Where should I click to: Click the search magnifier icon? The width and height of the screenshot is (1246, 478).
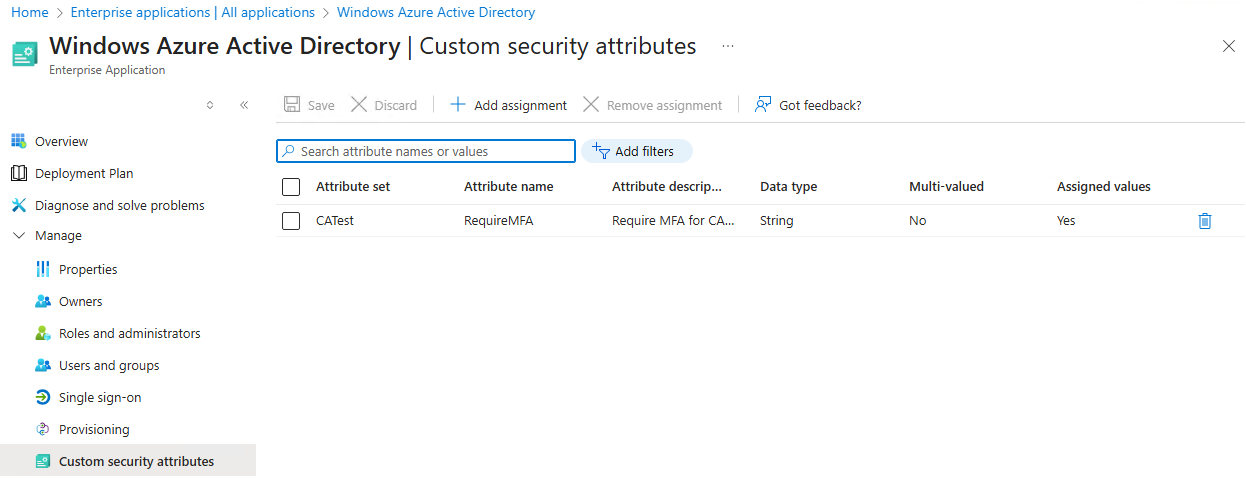[289, 151]
